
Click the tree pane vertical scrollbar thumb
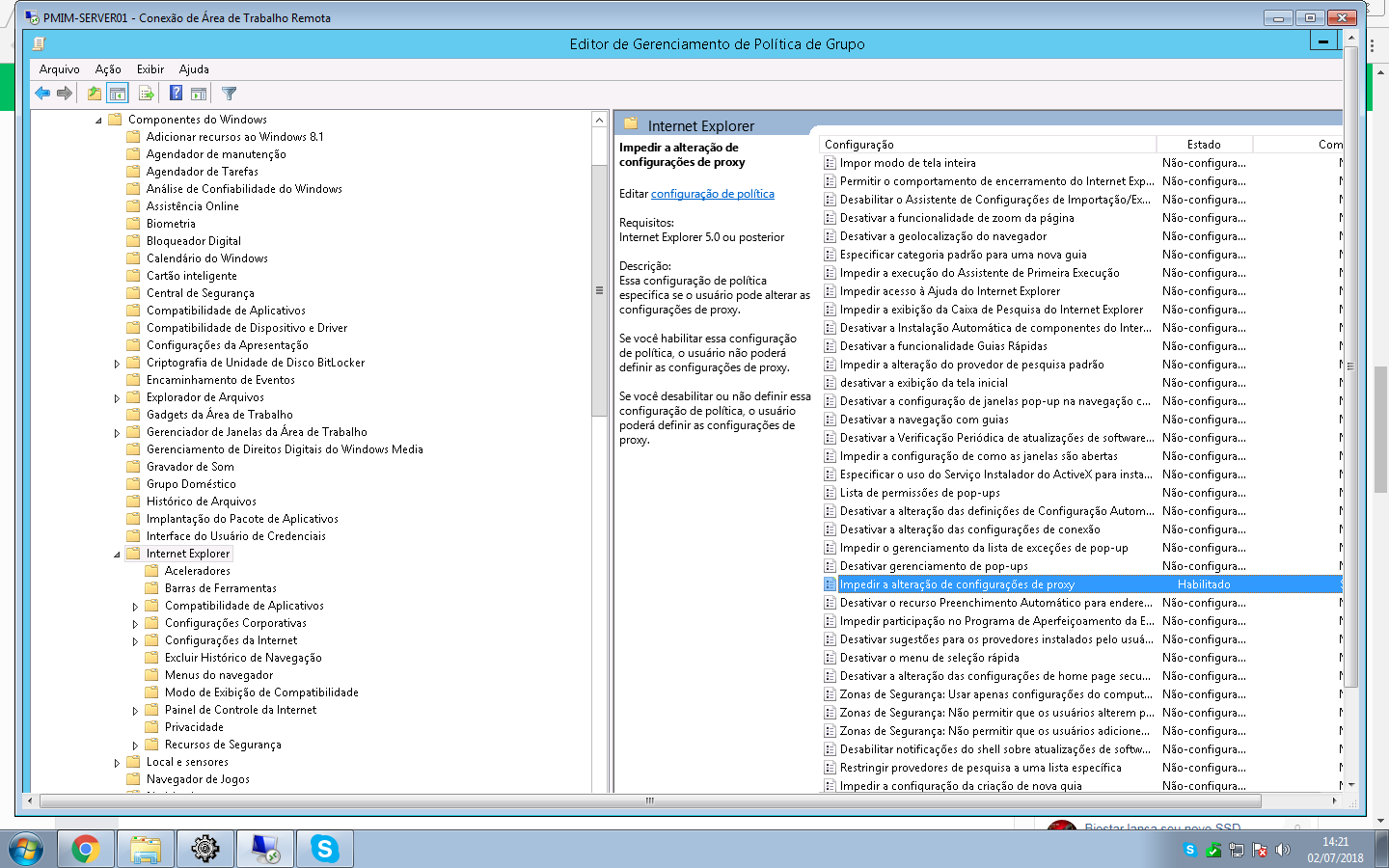pos(599,289)
